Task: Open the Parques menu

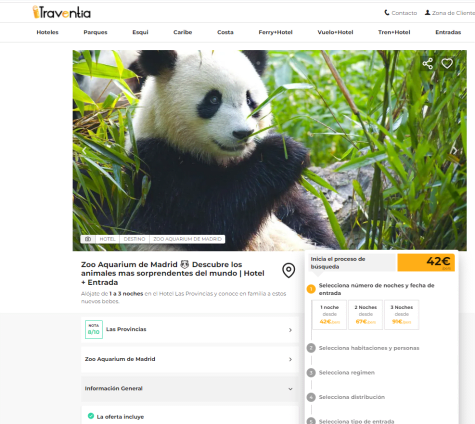Action: [95, 32]
